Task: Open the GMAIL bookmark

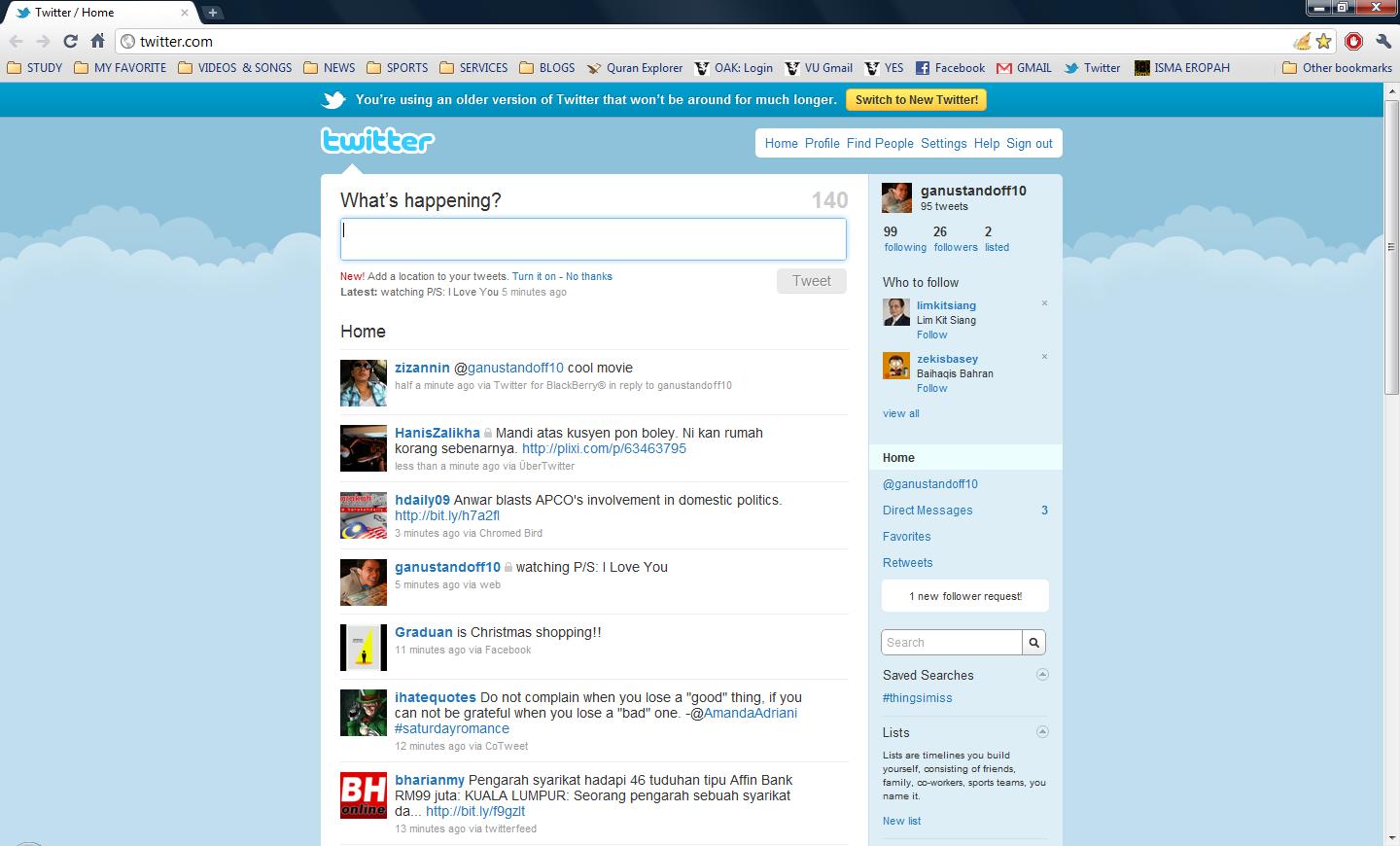Action: (1025, 68)
